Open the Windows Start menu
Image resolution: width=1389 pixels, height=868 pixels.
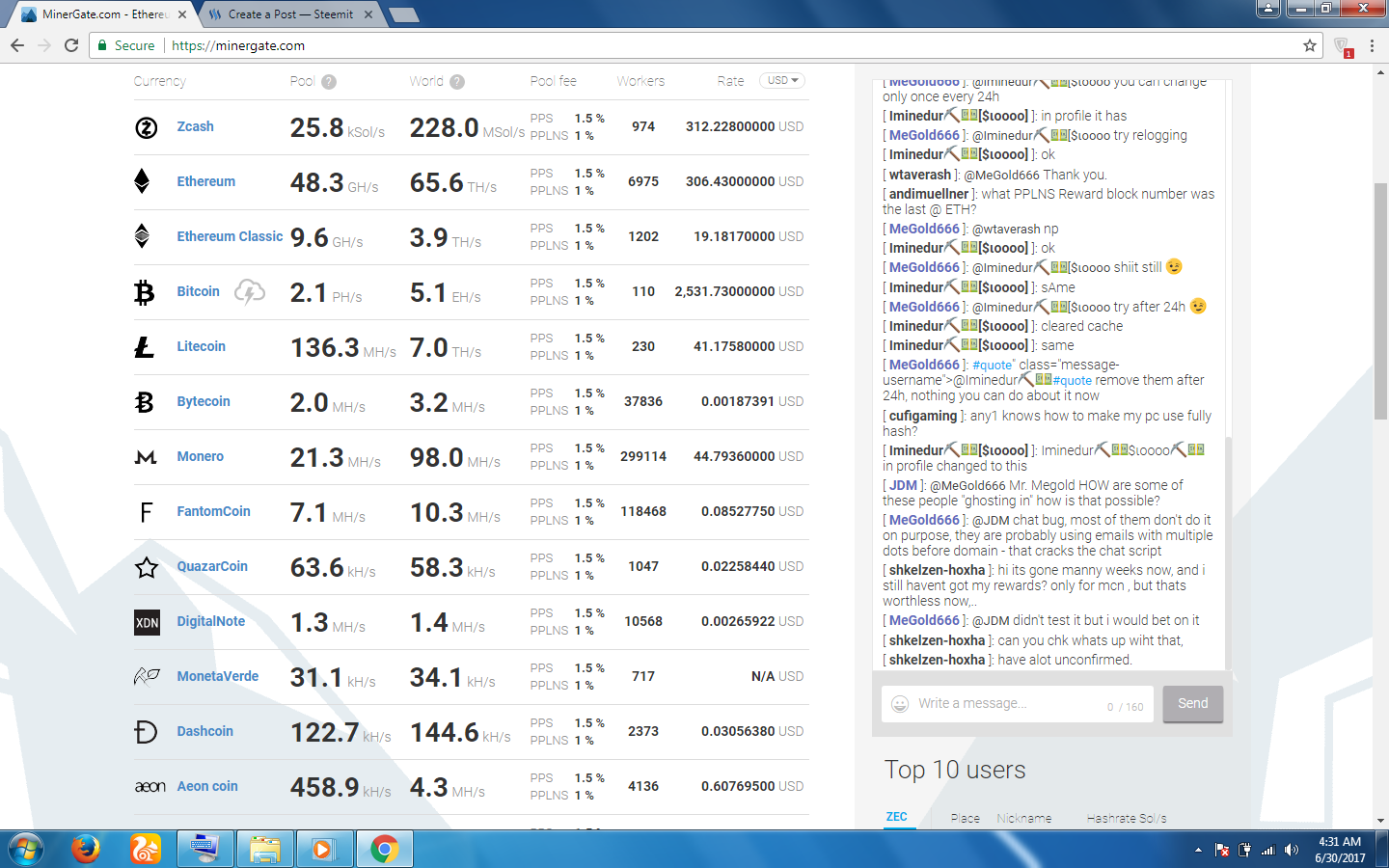[x=26, y=849]
